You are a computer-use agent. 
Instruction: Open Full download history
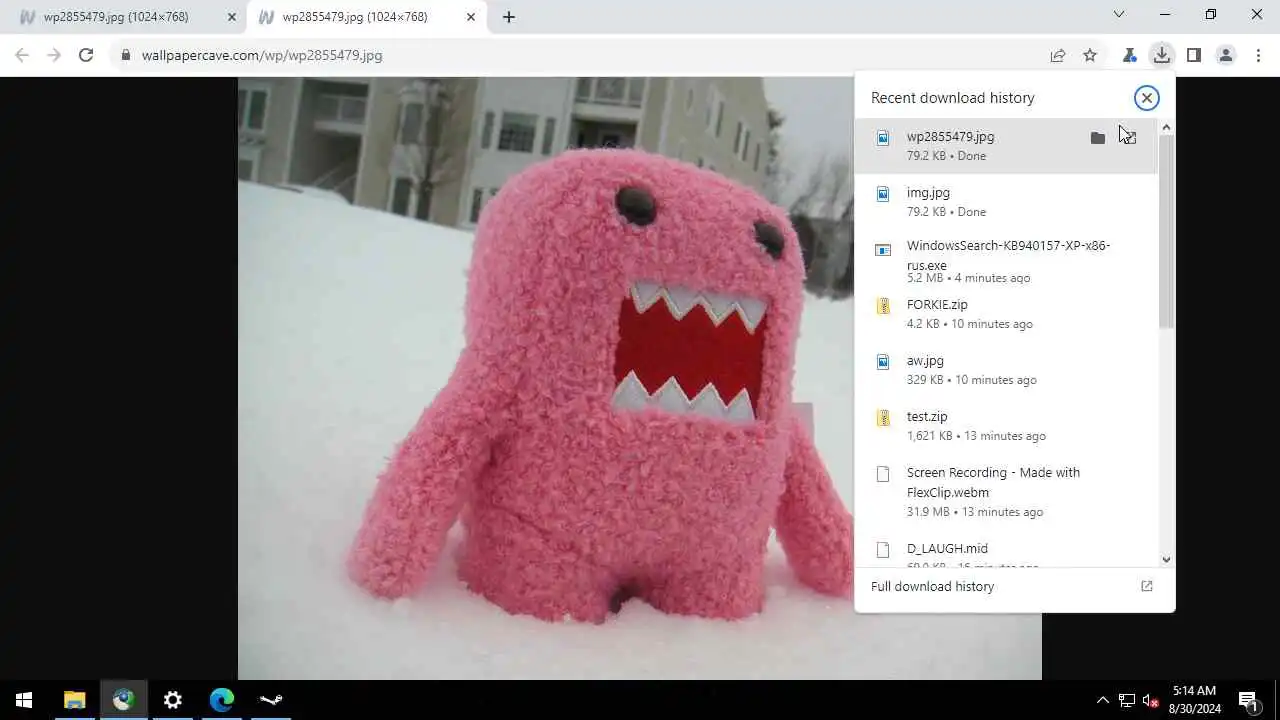tap(1014, 587)
